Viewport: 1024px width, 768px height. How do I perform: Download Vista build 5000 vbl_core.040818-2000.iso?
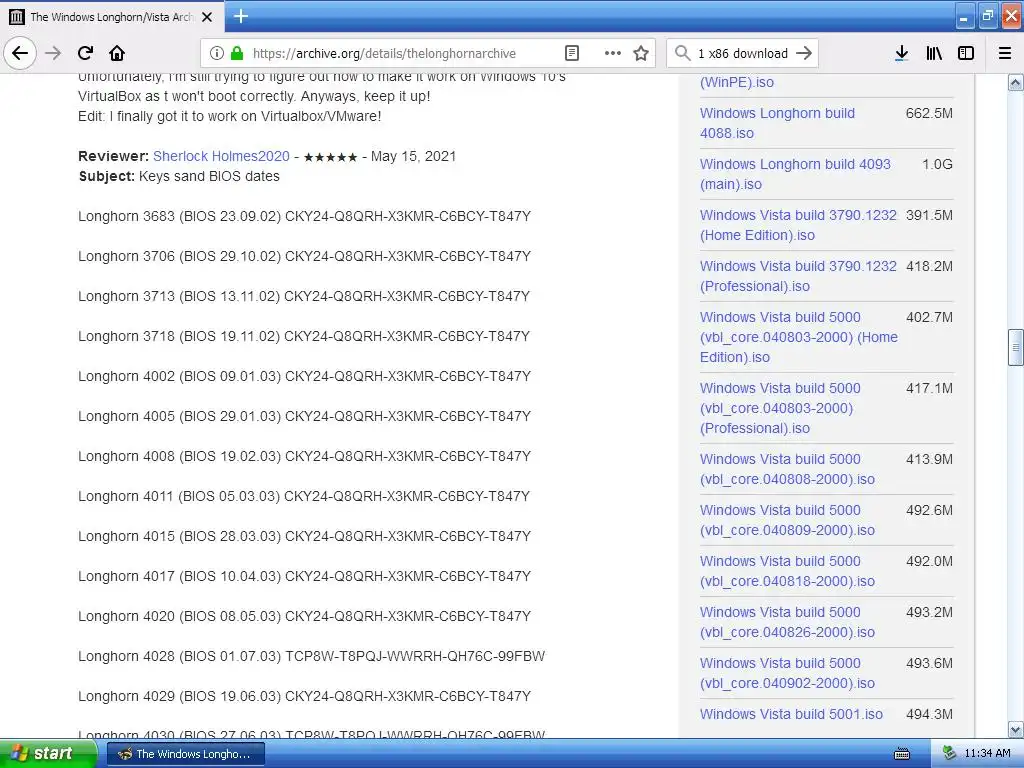787,571
